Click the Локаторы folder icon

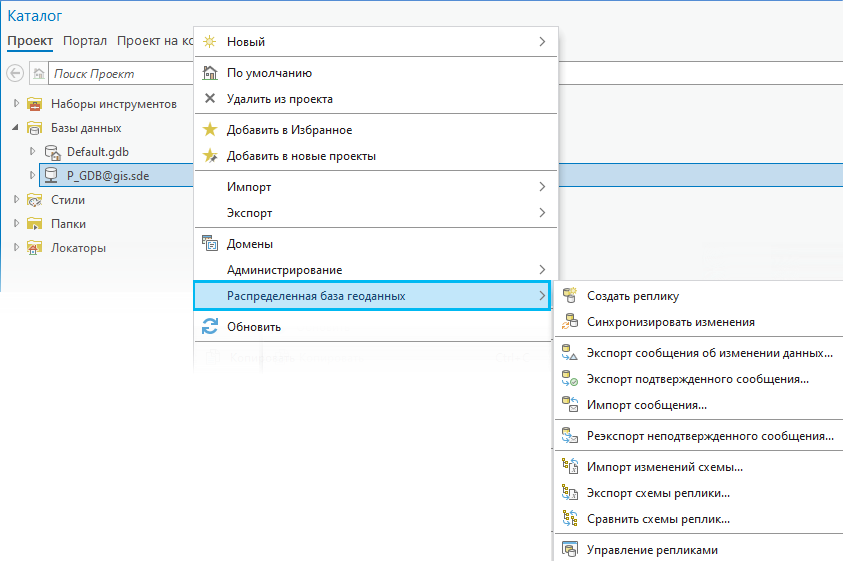click(34, 248)
